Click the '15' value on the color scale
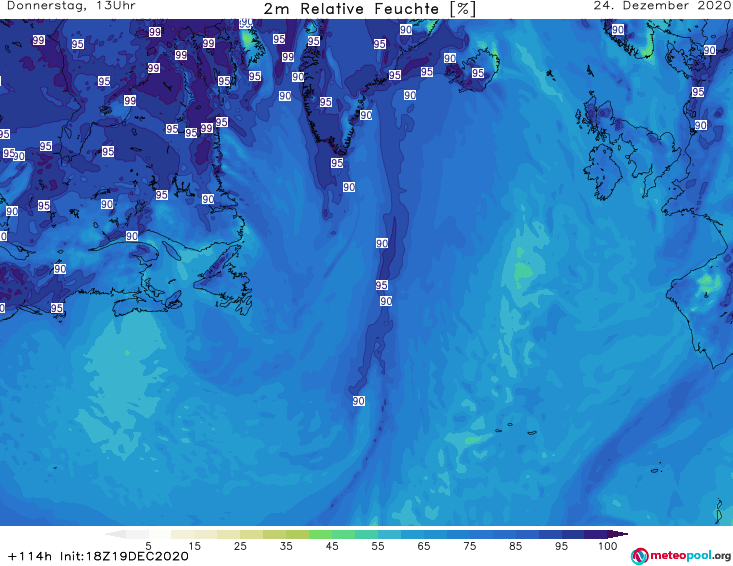This screenshot has height=566, width=733. pos(194,546)
